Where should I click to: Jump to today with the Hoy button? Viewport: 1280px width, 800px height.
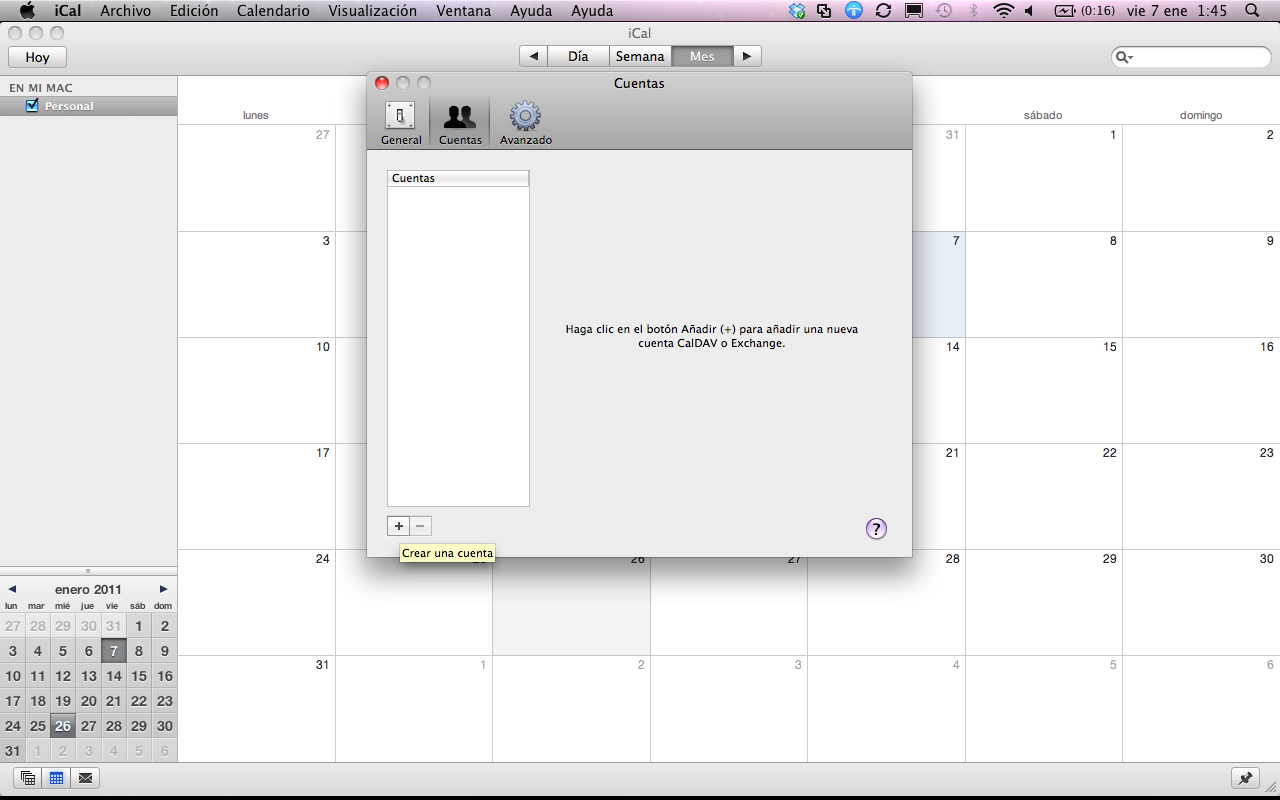pos(37,57)
